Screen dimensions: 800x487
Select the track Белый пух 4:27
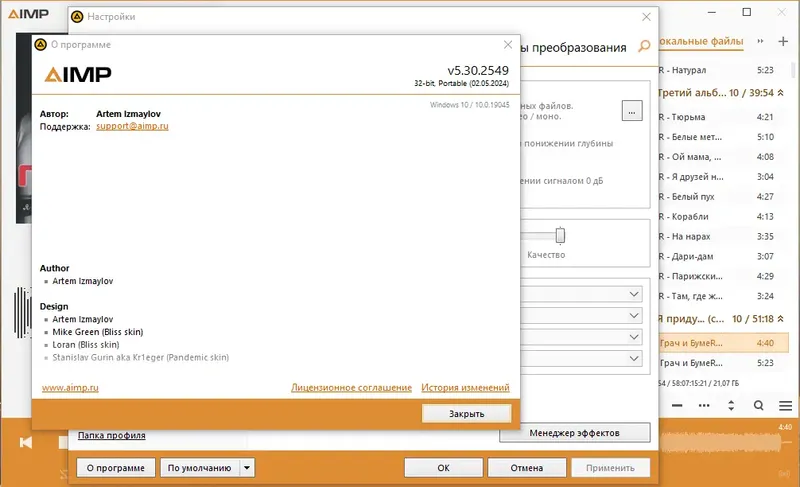pyautogui.click(x=723, y=196)
